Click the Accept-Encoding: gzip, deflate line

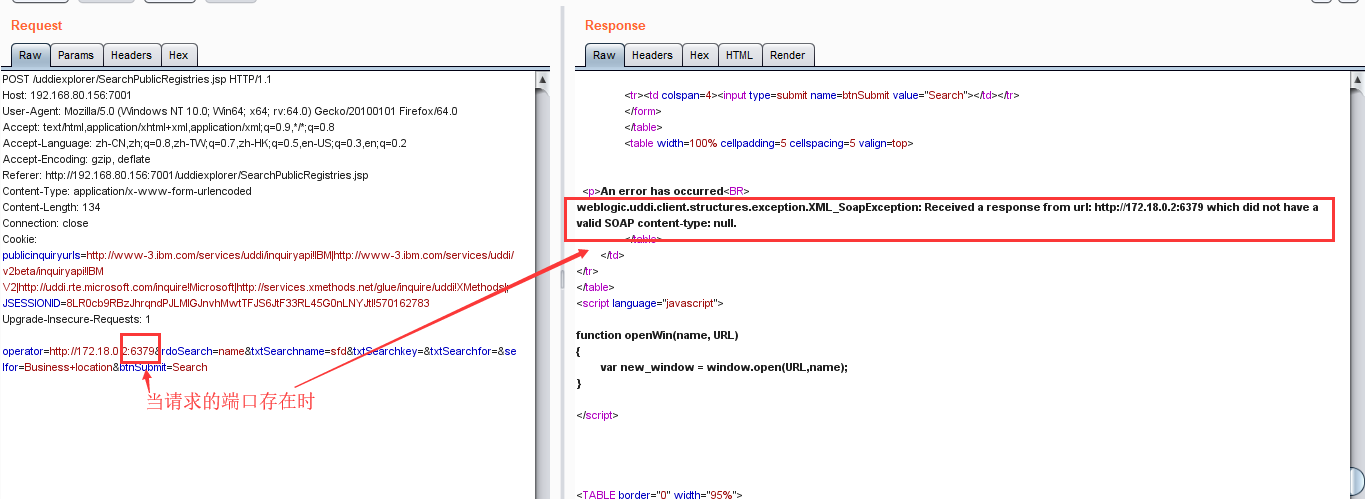(x=76, y=159)
